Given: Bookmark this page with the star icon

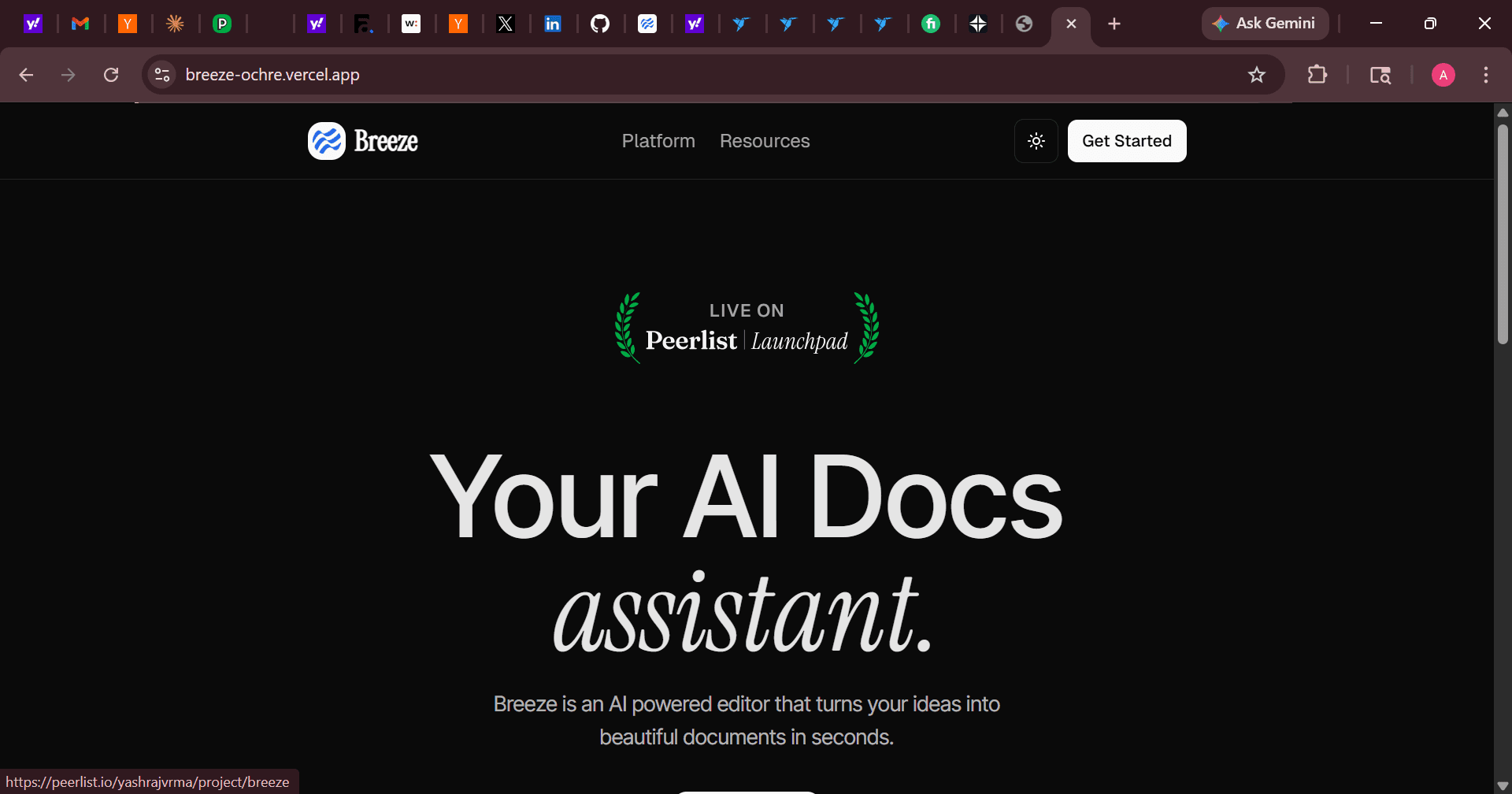Looking at the screenshot, I should pyautogui.click(x=1257, y=75).
